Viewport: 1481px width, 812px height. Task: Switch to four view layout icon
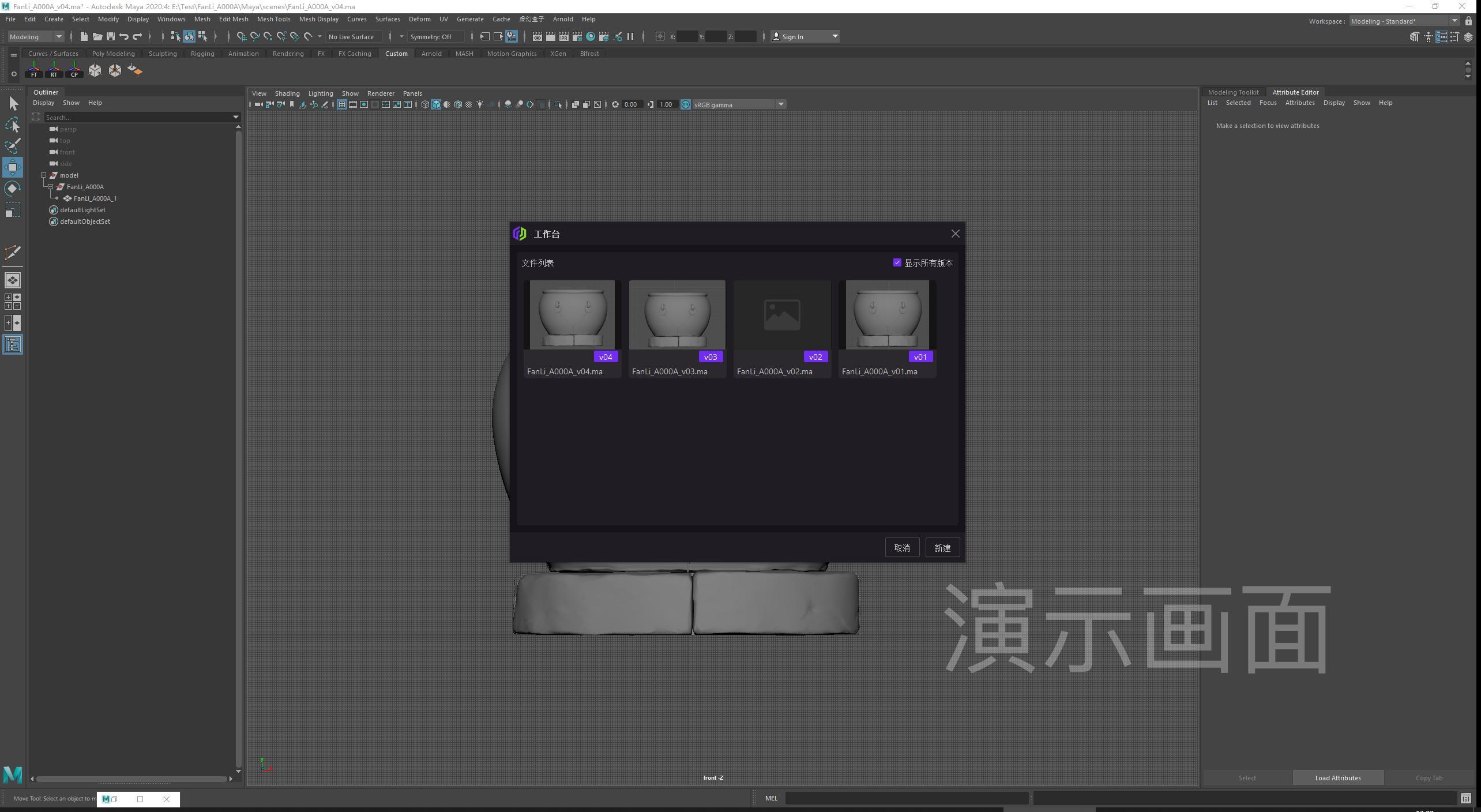pos(13,302)
